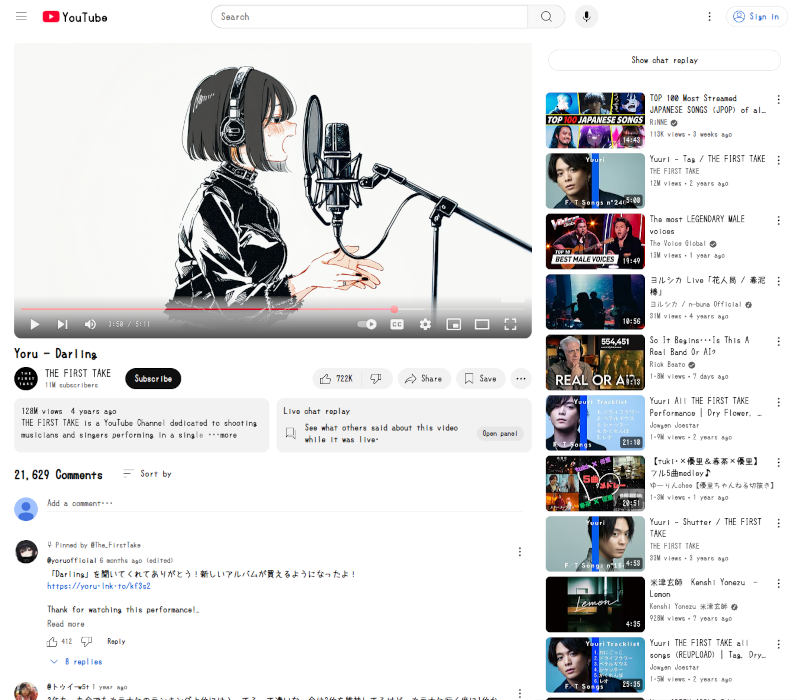The height and width of the screenshot is (700, 797).
Task: Expand description with ...more
Action: point(222,435)
